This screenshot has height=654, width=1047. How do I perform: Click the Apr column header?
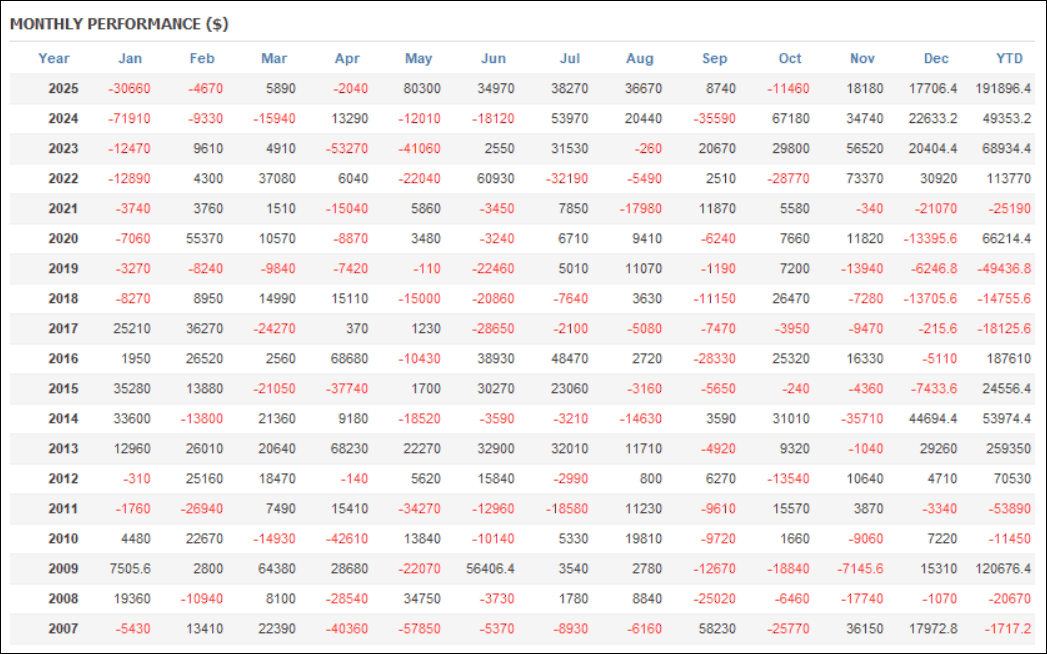347,58
